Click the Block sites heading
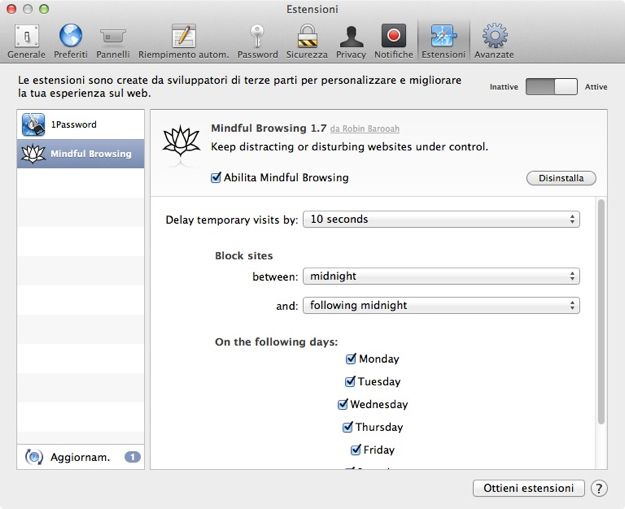 pyautogui.click(x=244, y=255)
